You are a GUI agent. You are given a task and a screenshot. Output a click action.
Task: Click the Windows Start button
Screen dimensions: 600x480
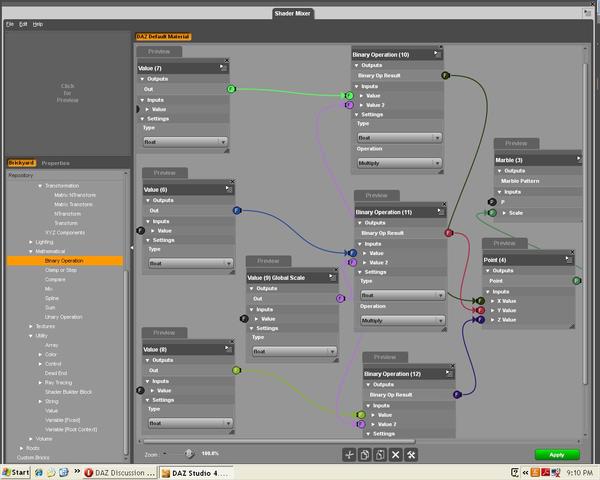[x=16, y=472]
